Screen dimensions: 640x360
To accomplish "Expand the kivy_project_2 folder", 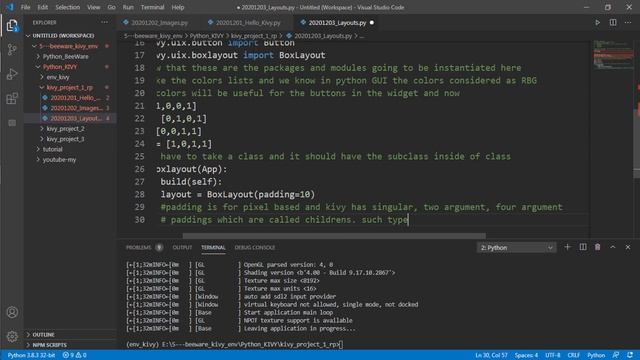I will [70, 129].
